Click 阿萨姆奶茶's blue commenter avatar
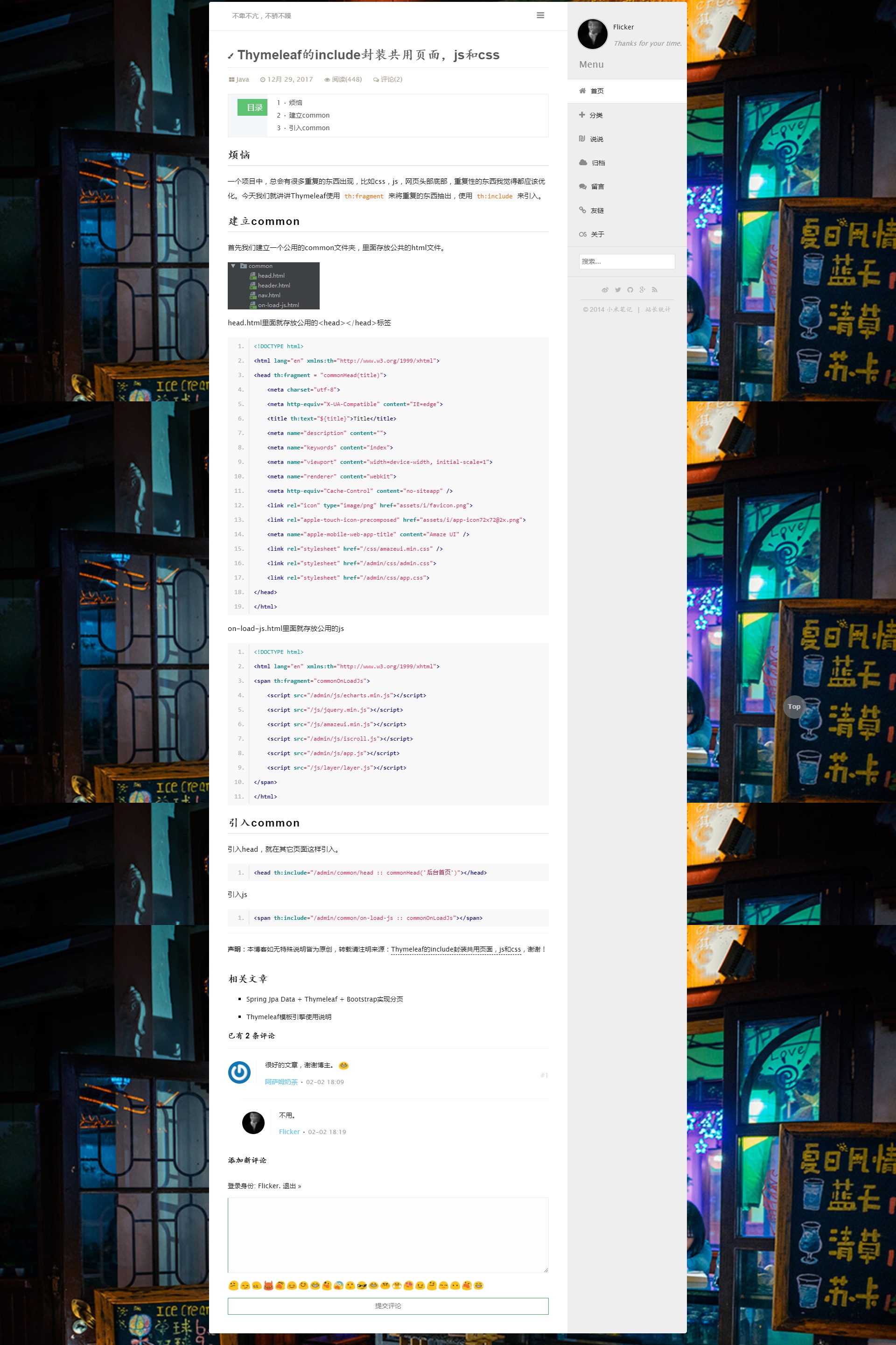This screenshot has width=896, height=1345. pos(239,1072)
